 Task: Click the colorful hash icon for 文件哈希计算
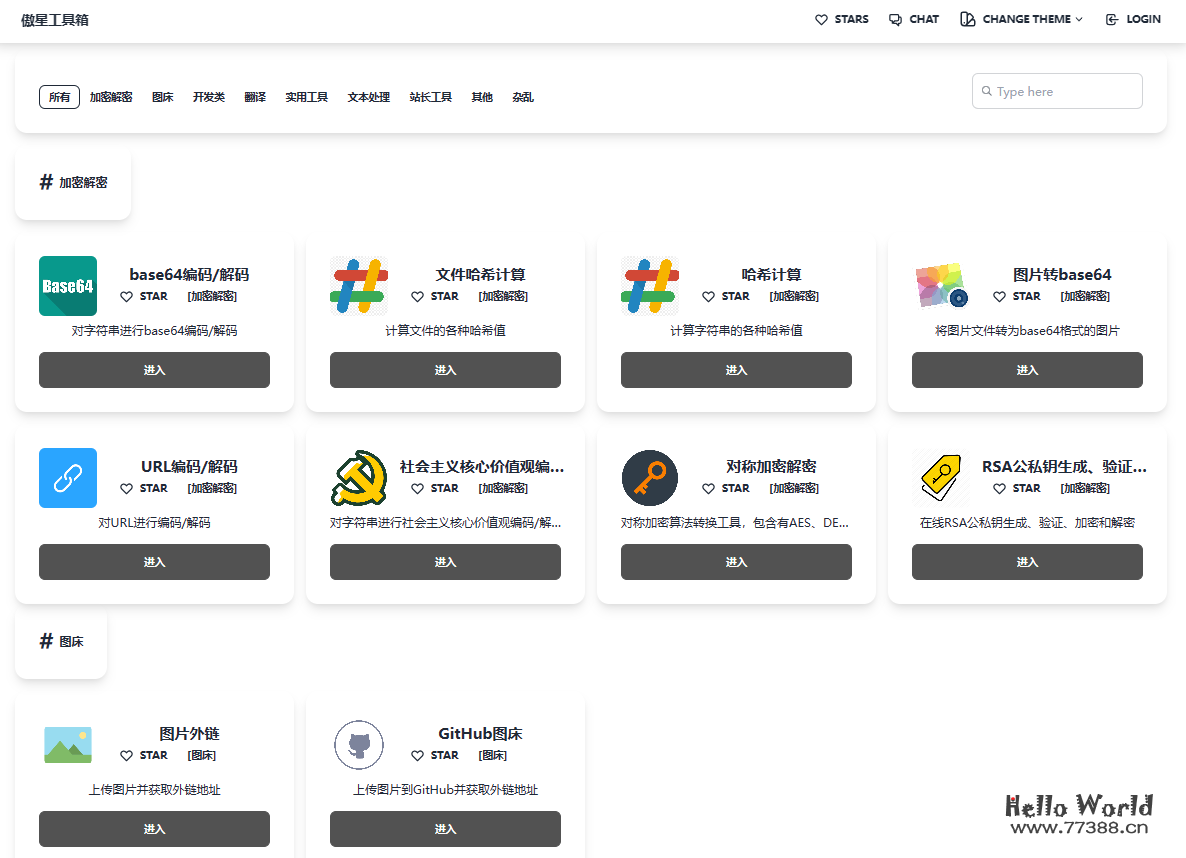tap(358, 285)
